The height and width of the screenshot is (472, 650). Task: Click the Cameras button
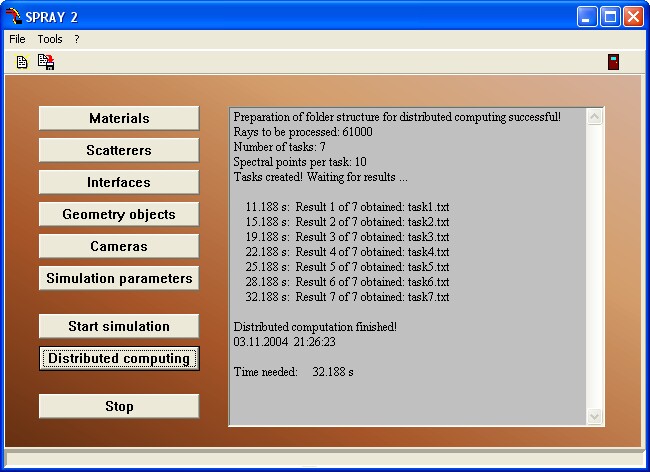pos(119,246)
